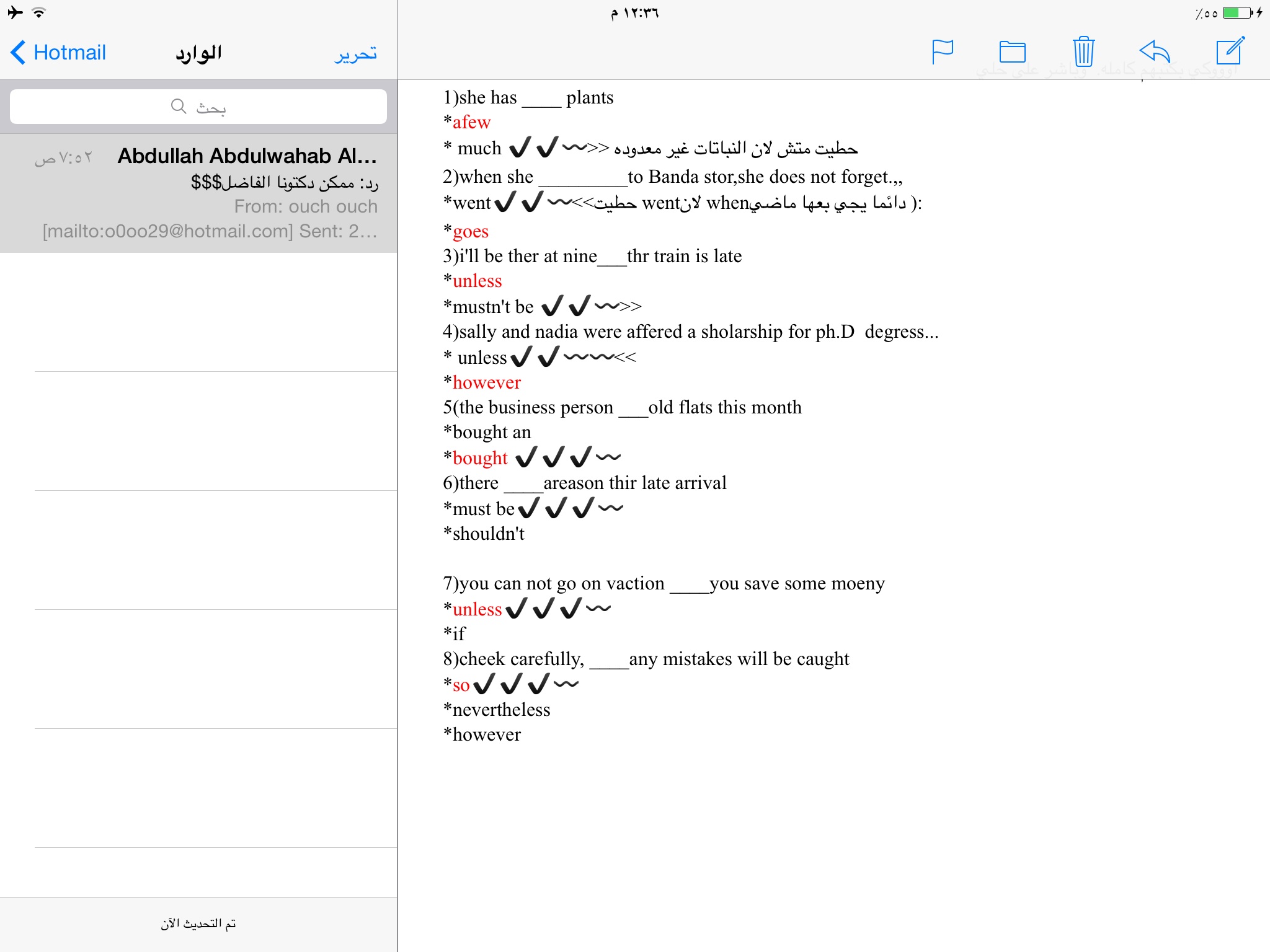This screenshot has width=1270, height=952.
Task: Open email from Abdullah Abdulwahab
Action: tap(198, 193)
